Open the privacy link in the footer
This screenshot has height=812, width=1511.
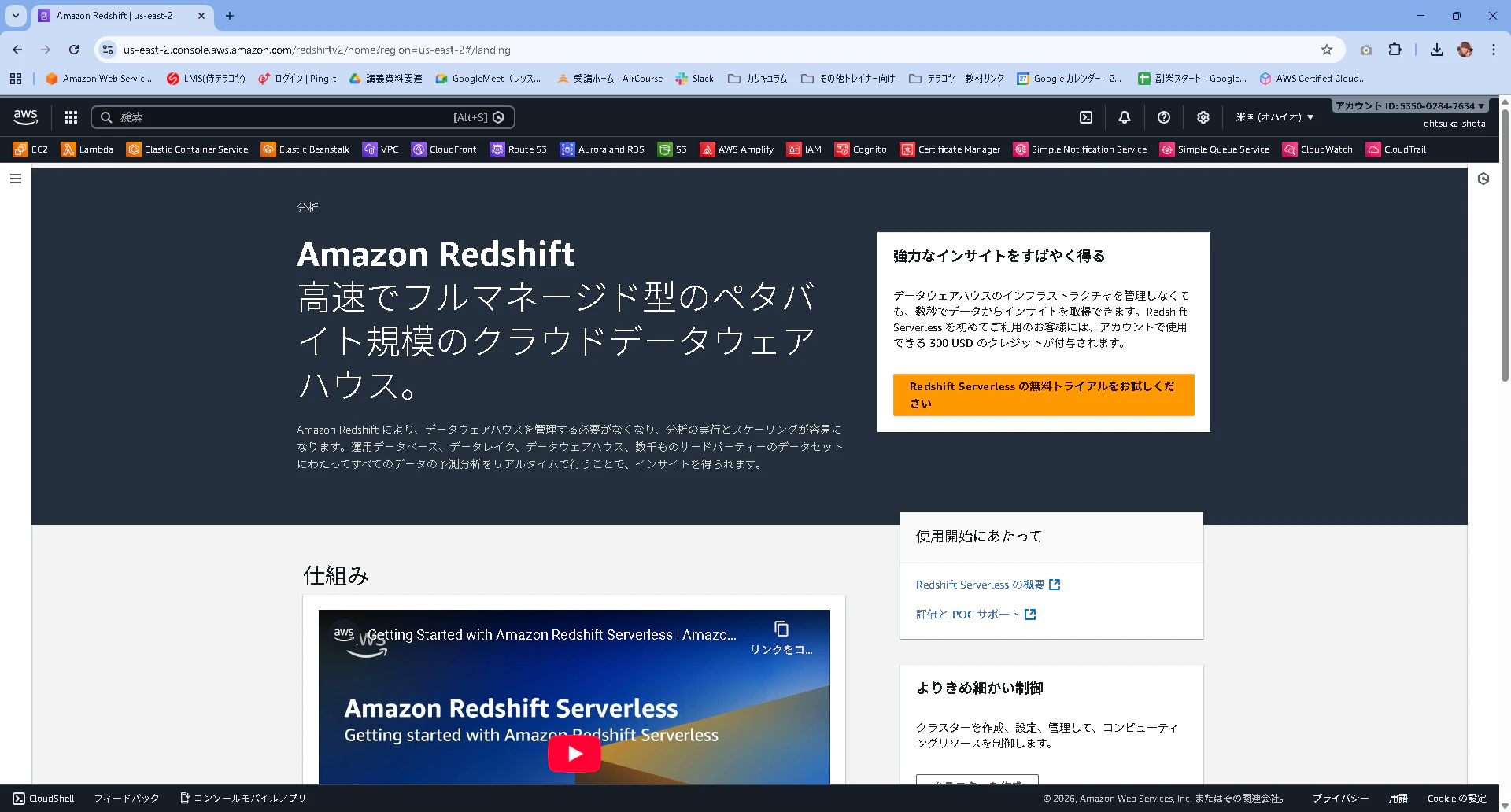click(1340, 798)
